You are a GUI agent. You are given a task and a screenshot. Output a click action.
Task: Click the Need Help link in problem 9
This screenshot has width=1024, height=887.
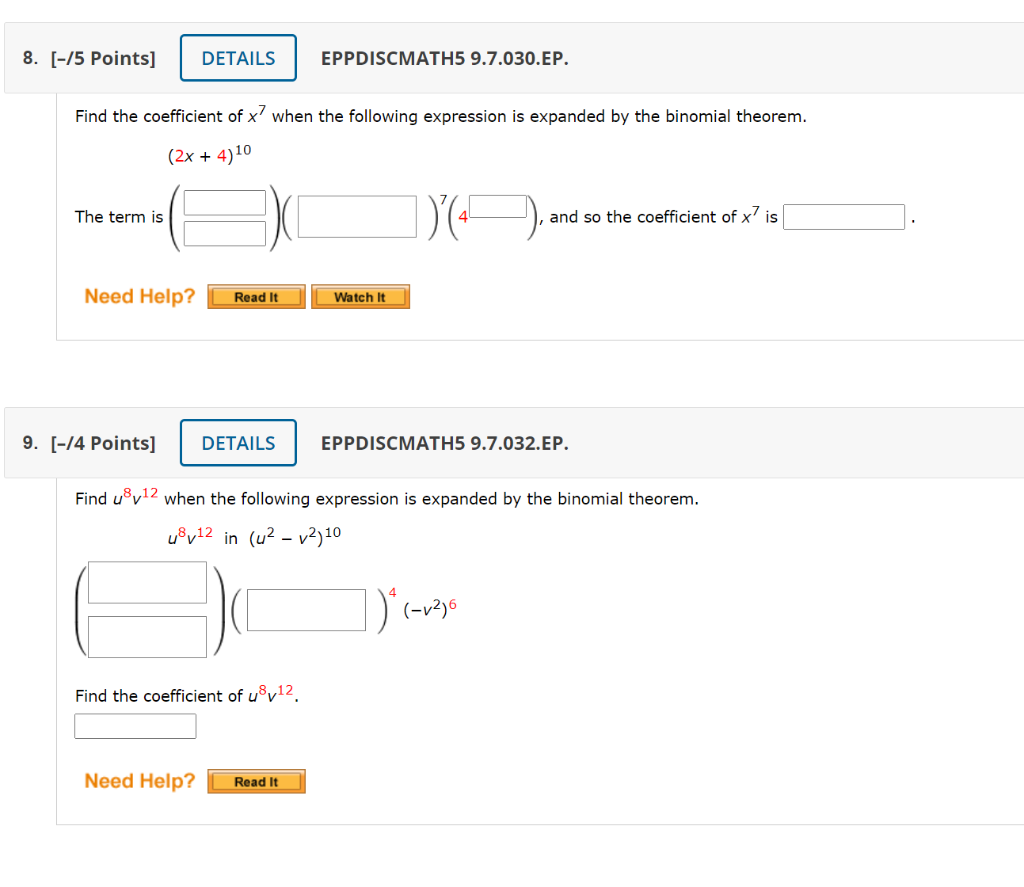[x=139, y=781]
